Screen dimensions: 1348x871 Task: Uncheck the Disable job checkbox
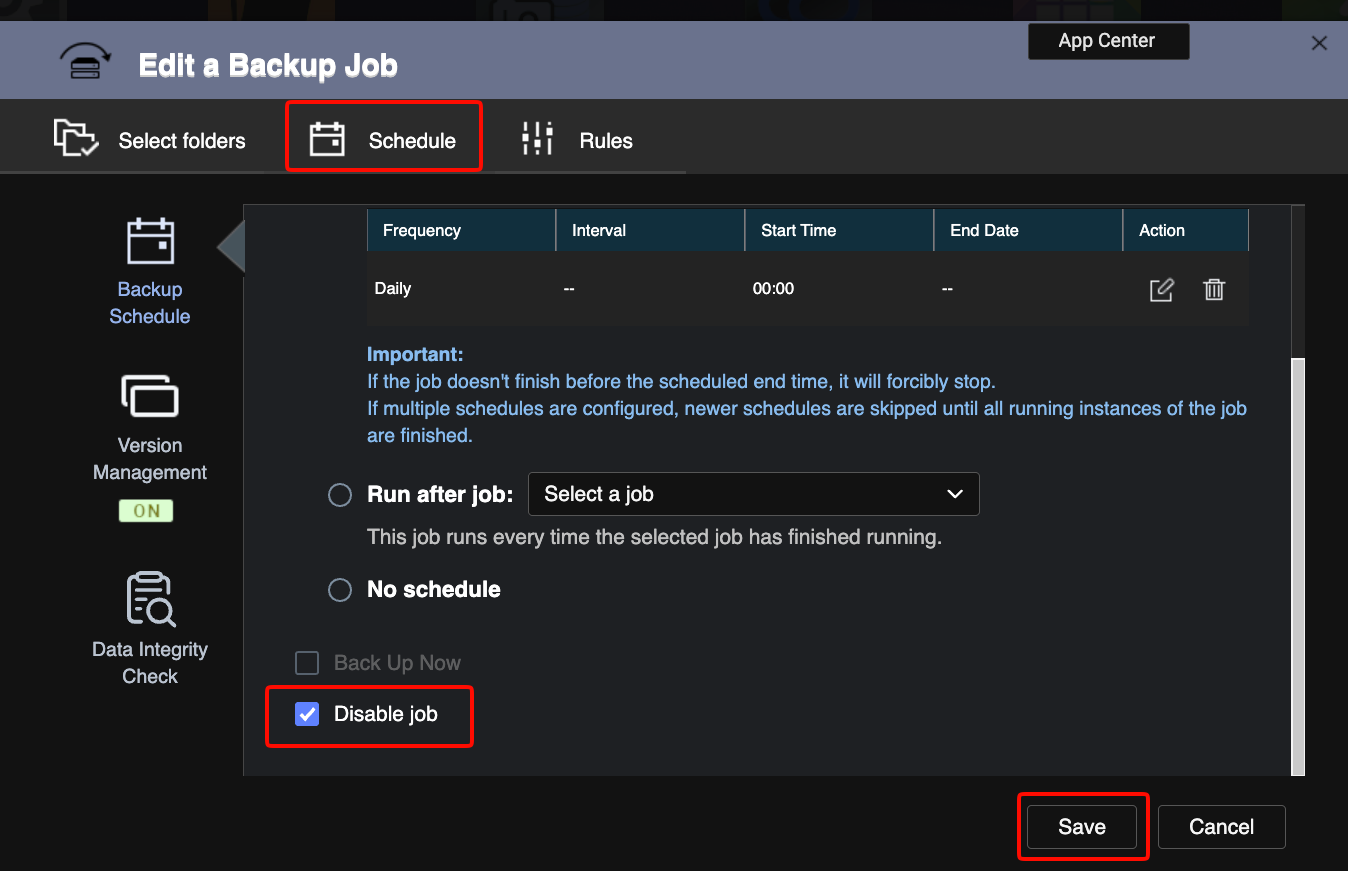(307, 714)
